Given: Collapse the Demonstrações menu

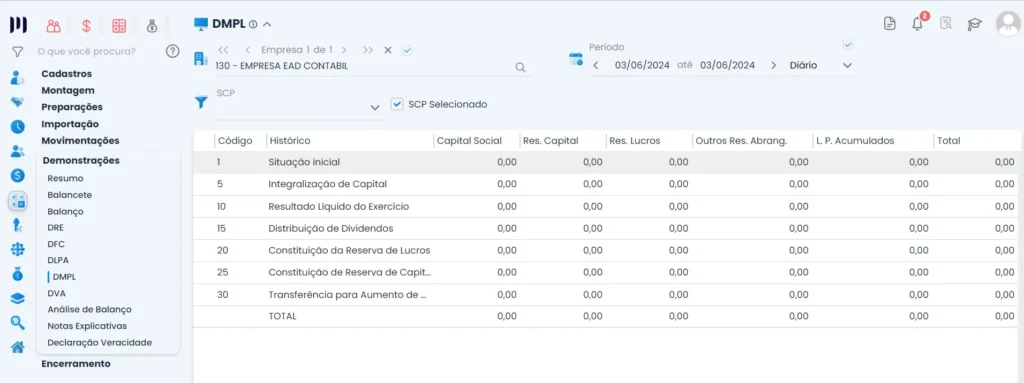Looking at the screenshot, I should (81, 160).
